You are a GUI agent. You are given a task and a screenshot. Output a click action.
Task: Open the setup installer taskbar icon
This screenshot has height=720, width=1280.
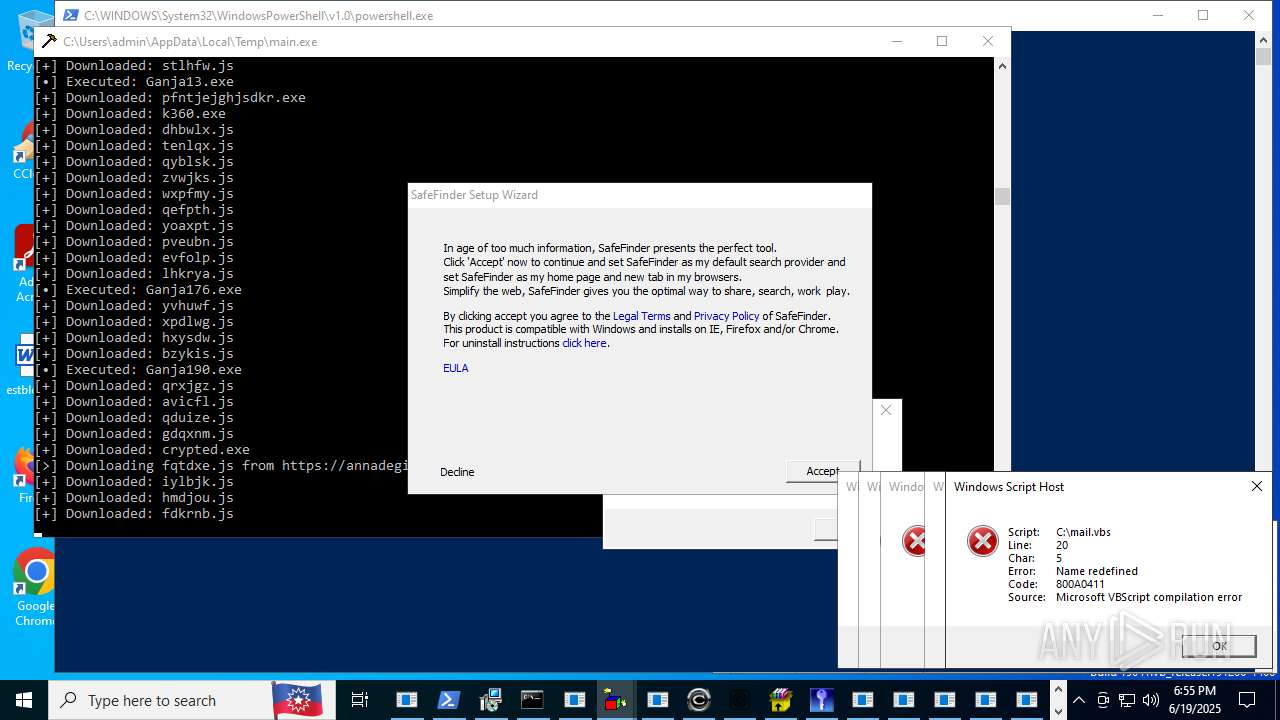pyautogui.click(x=490, y=700)
